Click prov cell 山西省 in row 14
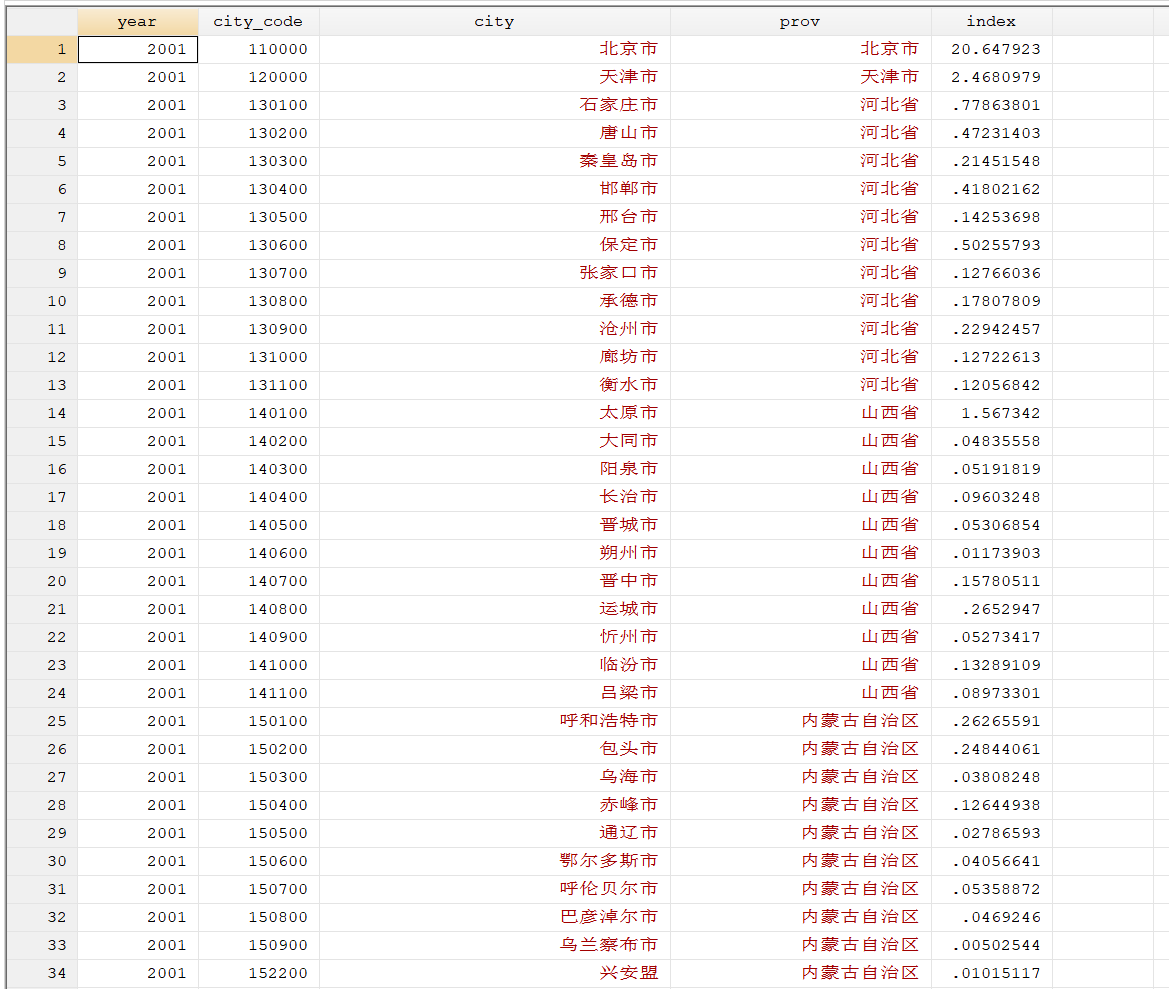The width and height of the screenshot is (1169, 989). pos(801,413)
